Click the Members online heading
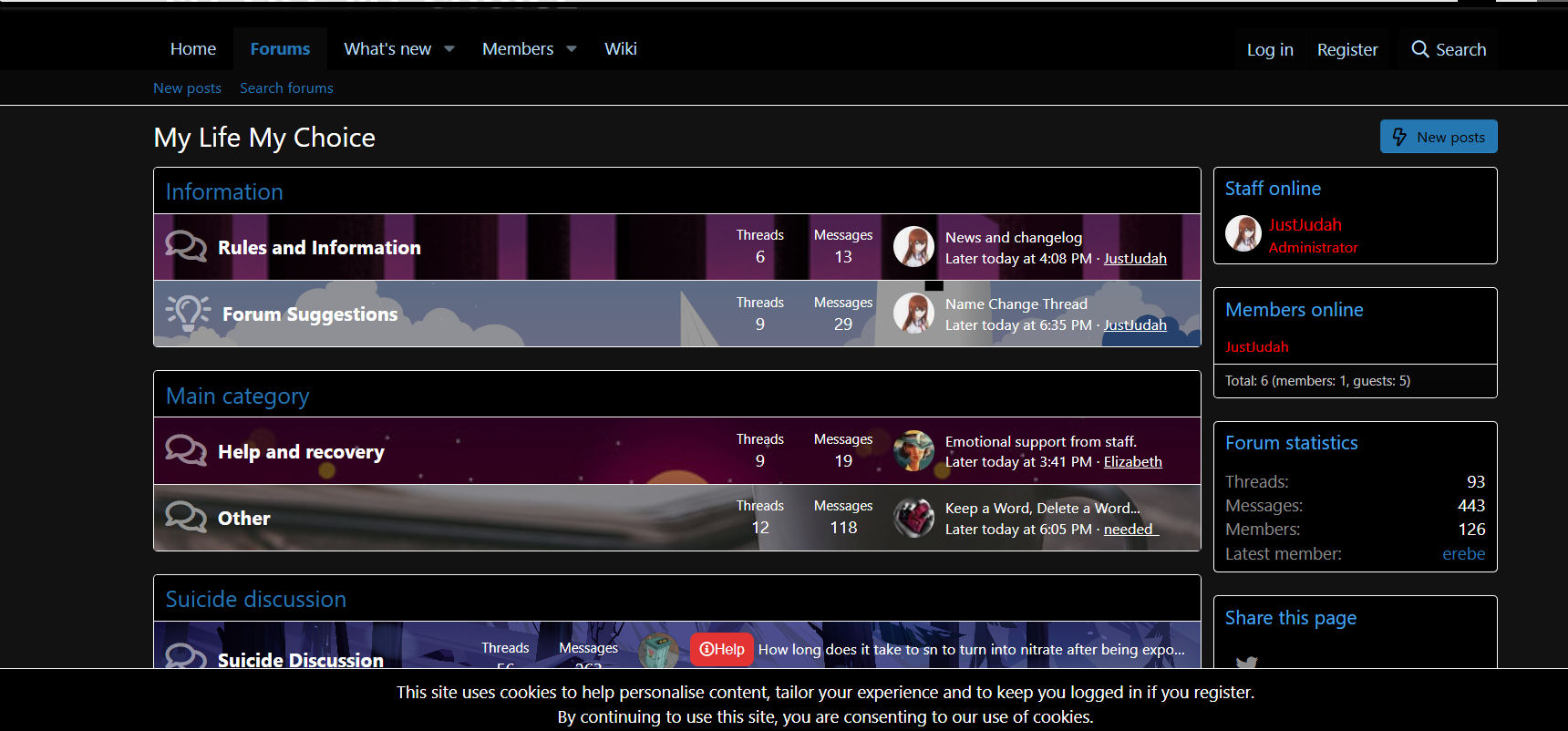The height and width of the screenshot is (731, 1568). click(1295, 310)
